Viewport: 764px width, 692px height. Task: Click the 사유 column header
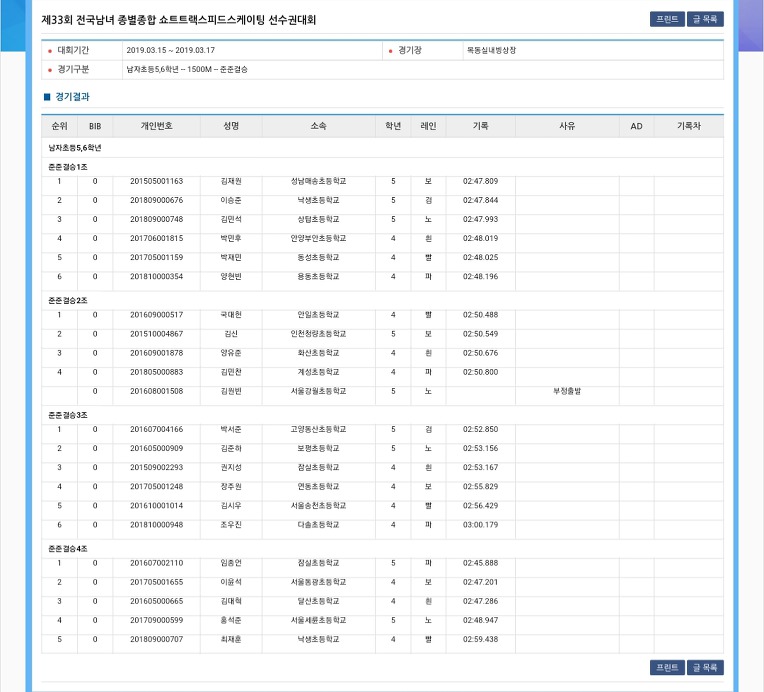[x=566, y=126]
